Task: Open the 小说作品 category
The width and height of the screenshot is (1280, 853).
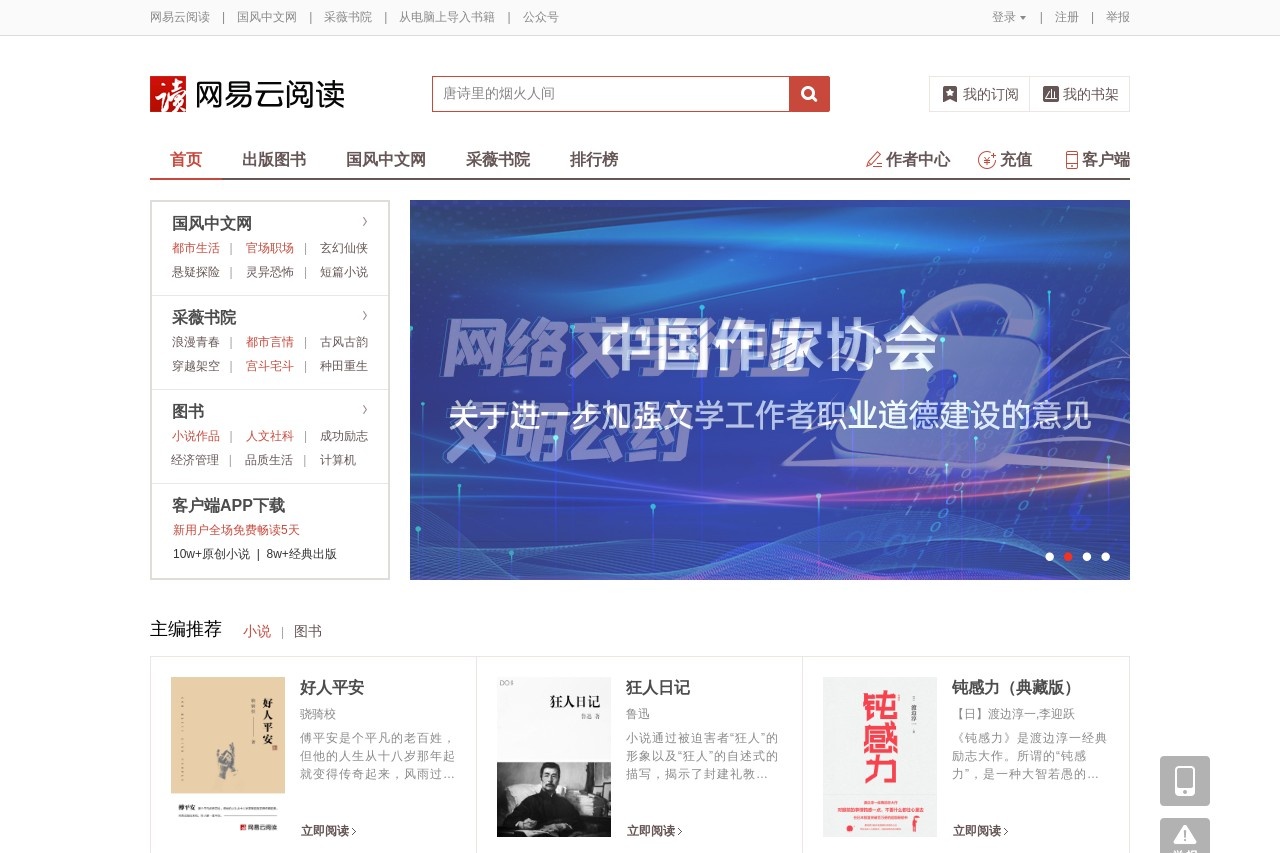Action: [196, 436]
